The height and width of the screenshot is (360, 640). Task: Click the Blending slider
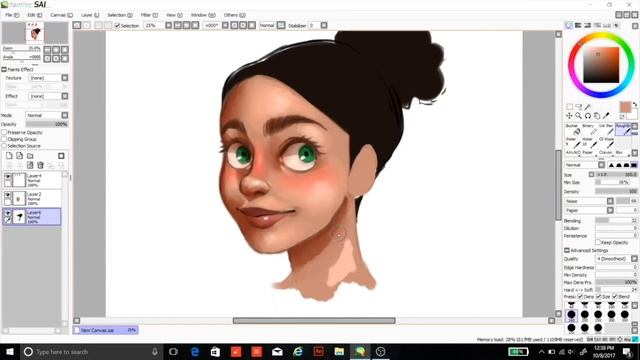tap(616, 220)
